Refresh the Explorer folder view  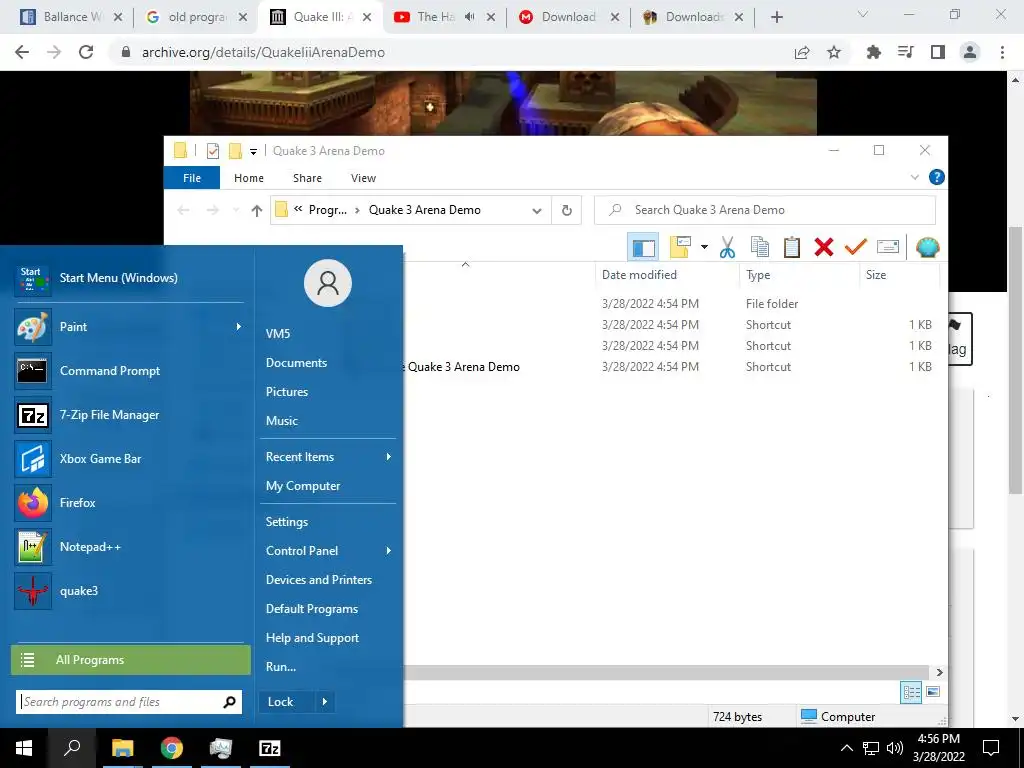(x=567, y=210)
